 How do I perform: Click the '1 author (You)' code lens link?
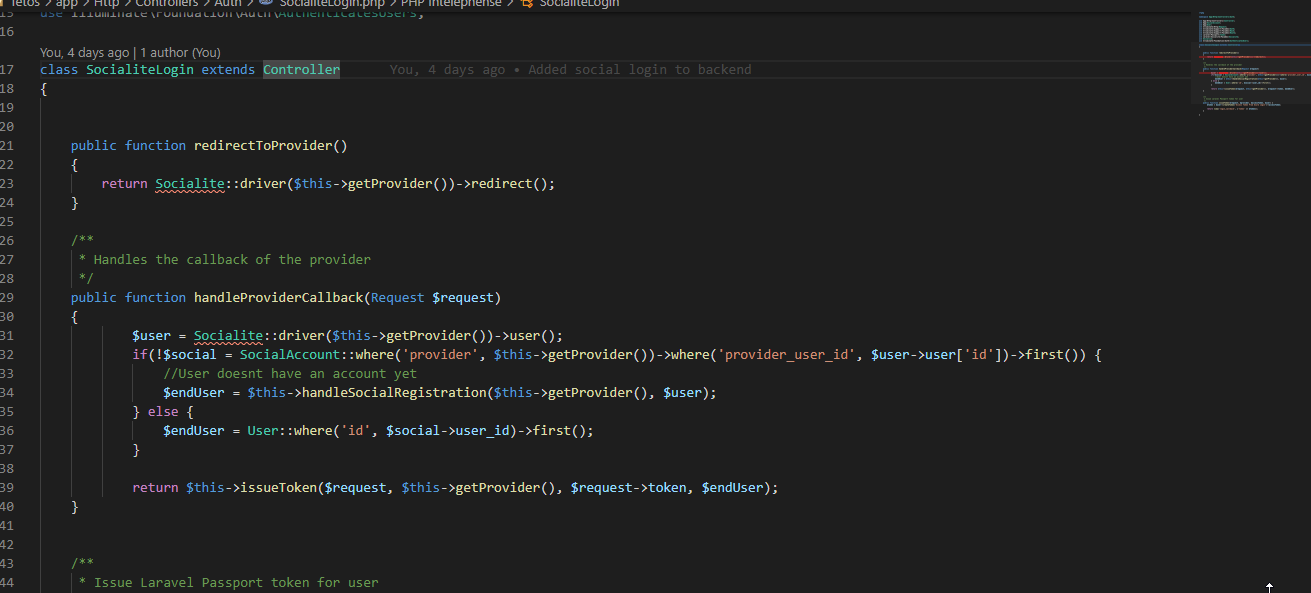click(x=181, y=52)
